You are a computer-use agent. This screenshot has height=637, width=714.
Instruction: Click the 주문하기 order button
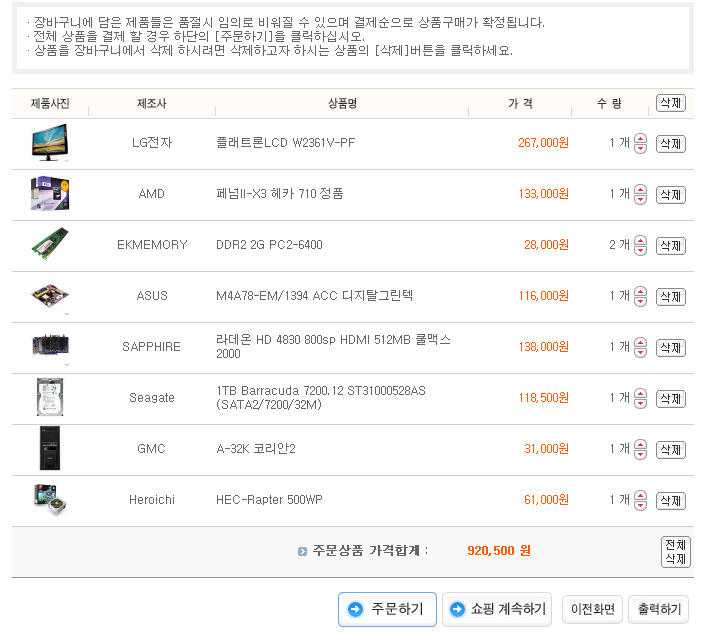tap(387, 609)
